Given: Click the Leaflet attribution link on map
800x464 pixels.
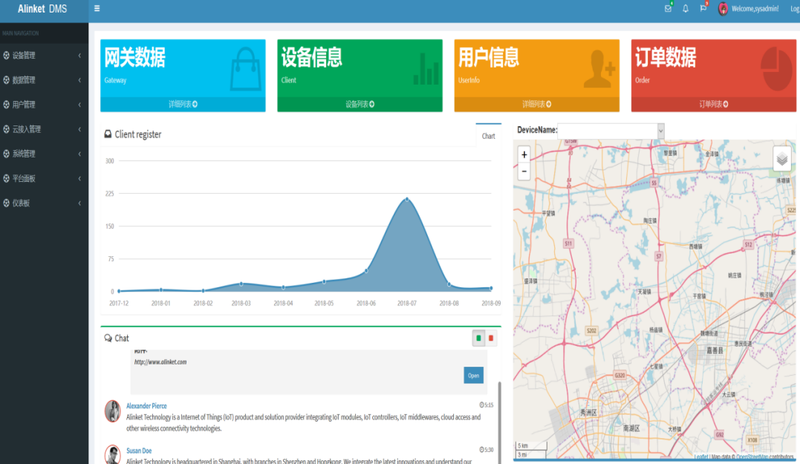Looking at the screenshot, I should coord(701,457).
